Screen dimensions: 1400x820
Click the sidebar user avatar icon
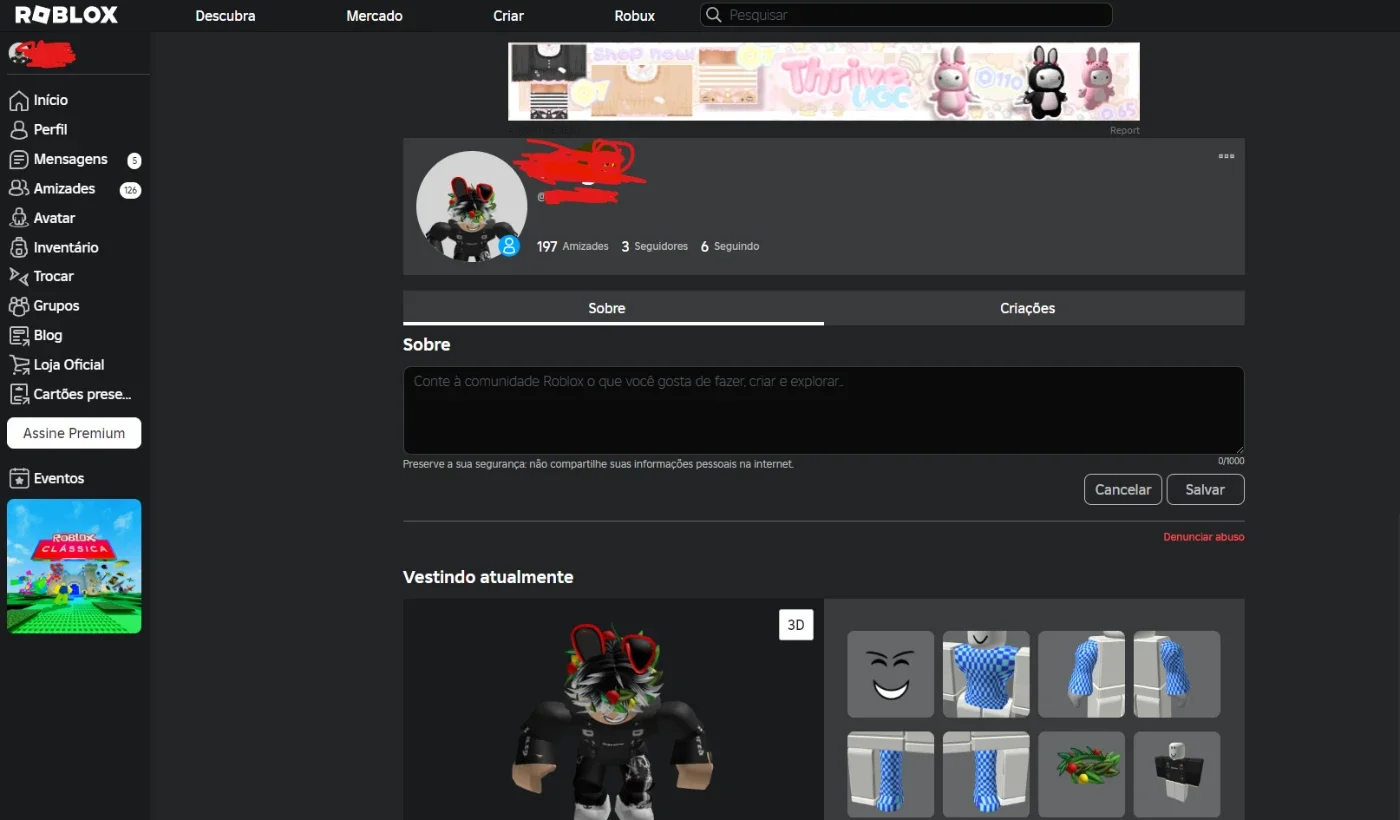click(x=18, y=54)
